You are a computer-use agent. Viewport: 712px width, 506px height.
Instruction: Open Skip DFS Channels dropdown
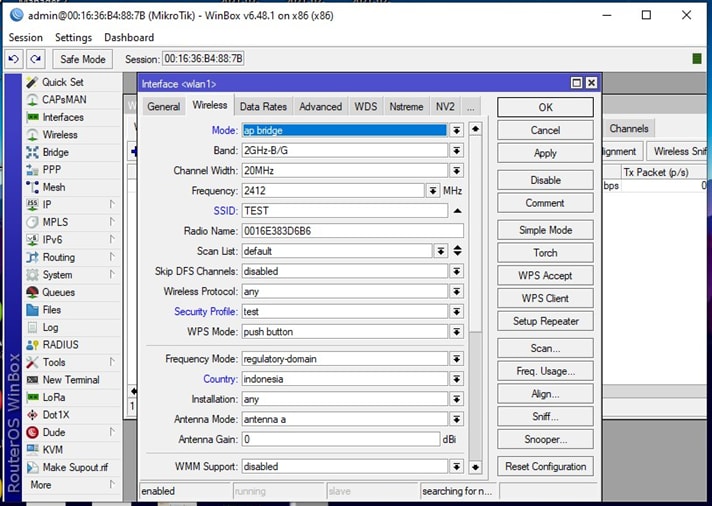pyautogui.click(x=456, y=271)
